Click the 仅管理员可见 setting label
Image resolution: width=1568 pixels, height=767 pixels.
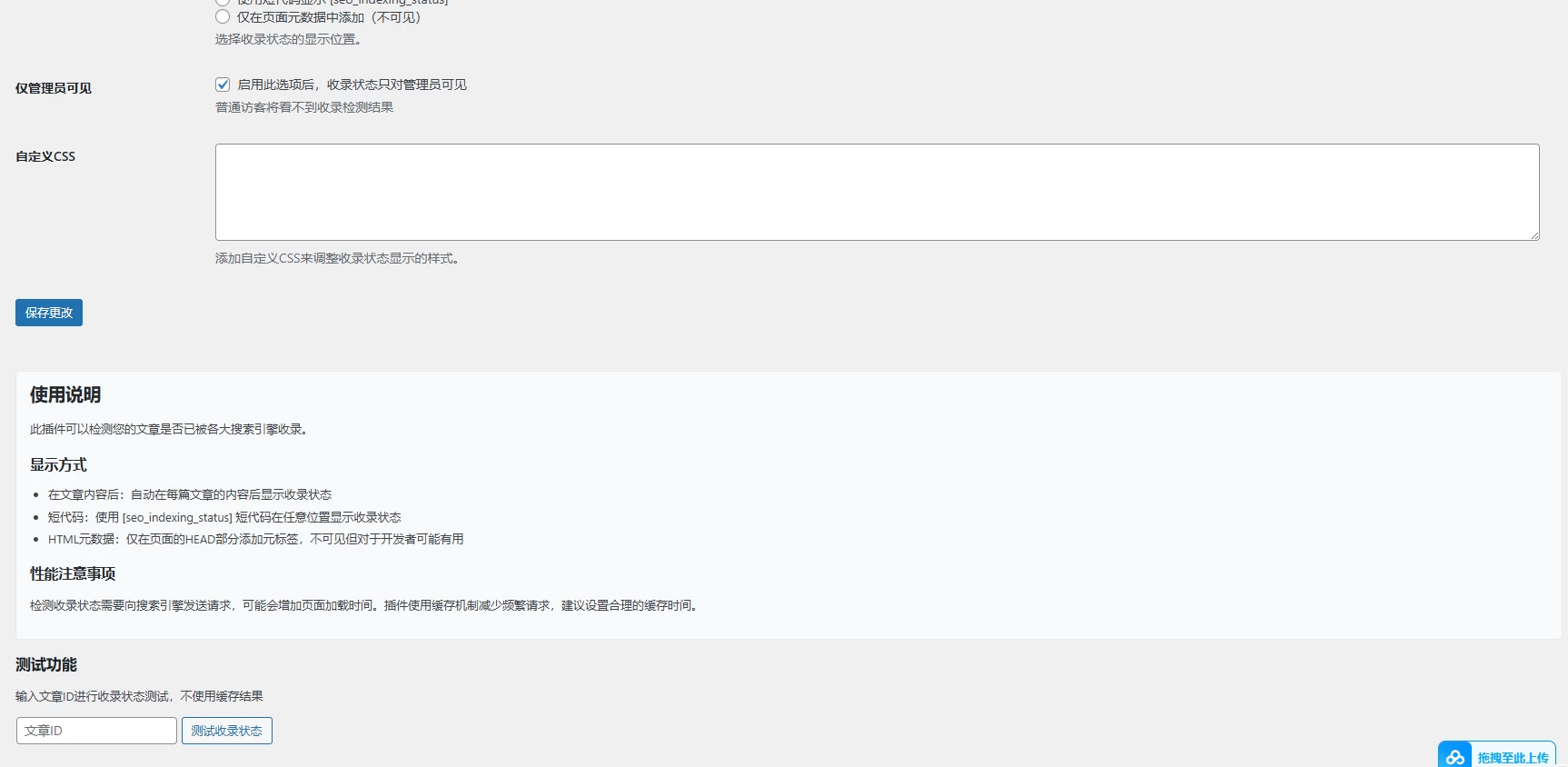[54, 88]
